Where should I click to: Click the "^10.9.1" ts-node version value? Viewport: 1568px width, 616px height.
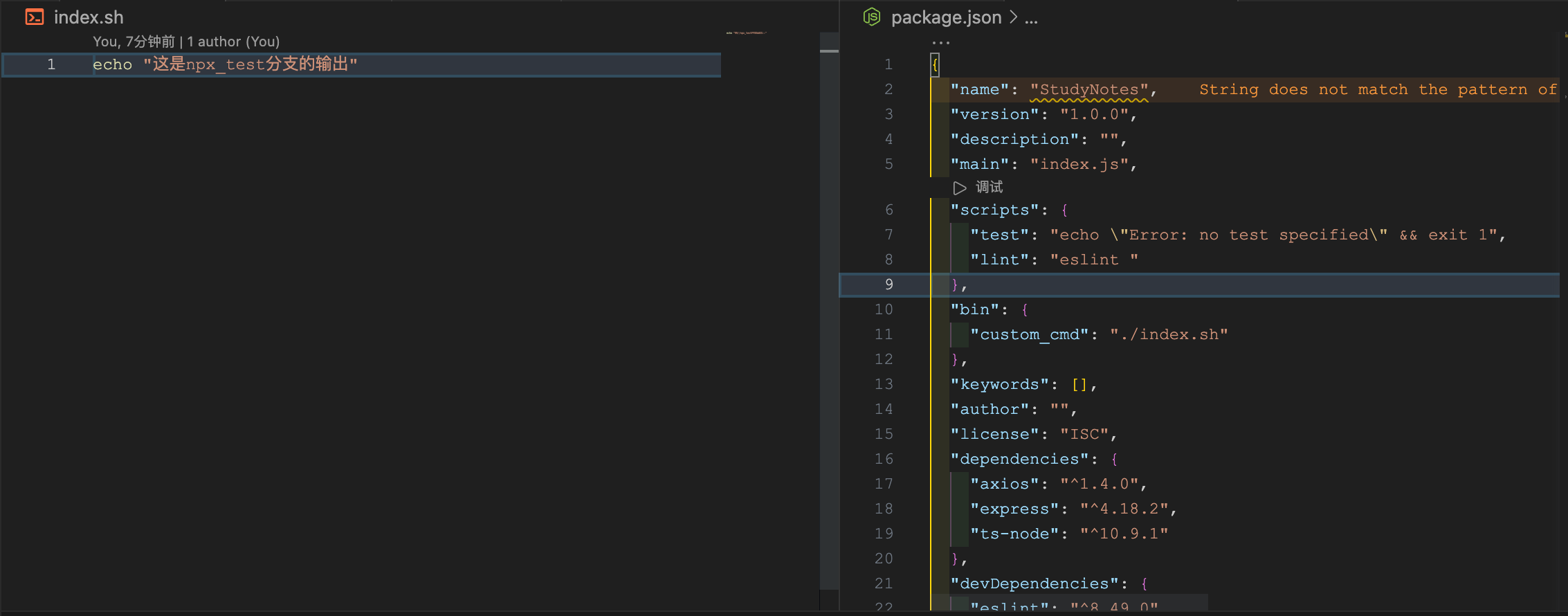[x=1124, y=534]
